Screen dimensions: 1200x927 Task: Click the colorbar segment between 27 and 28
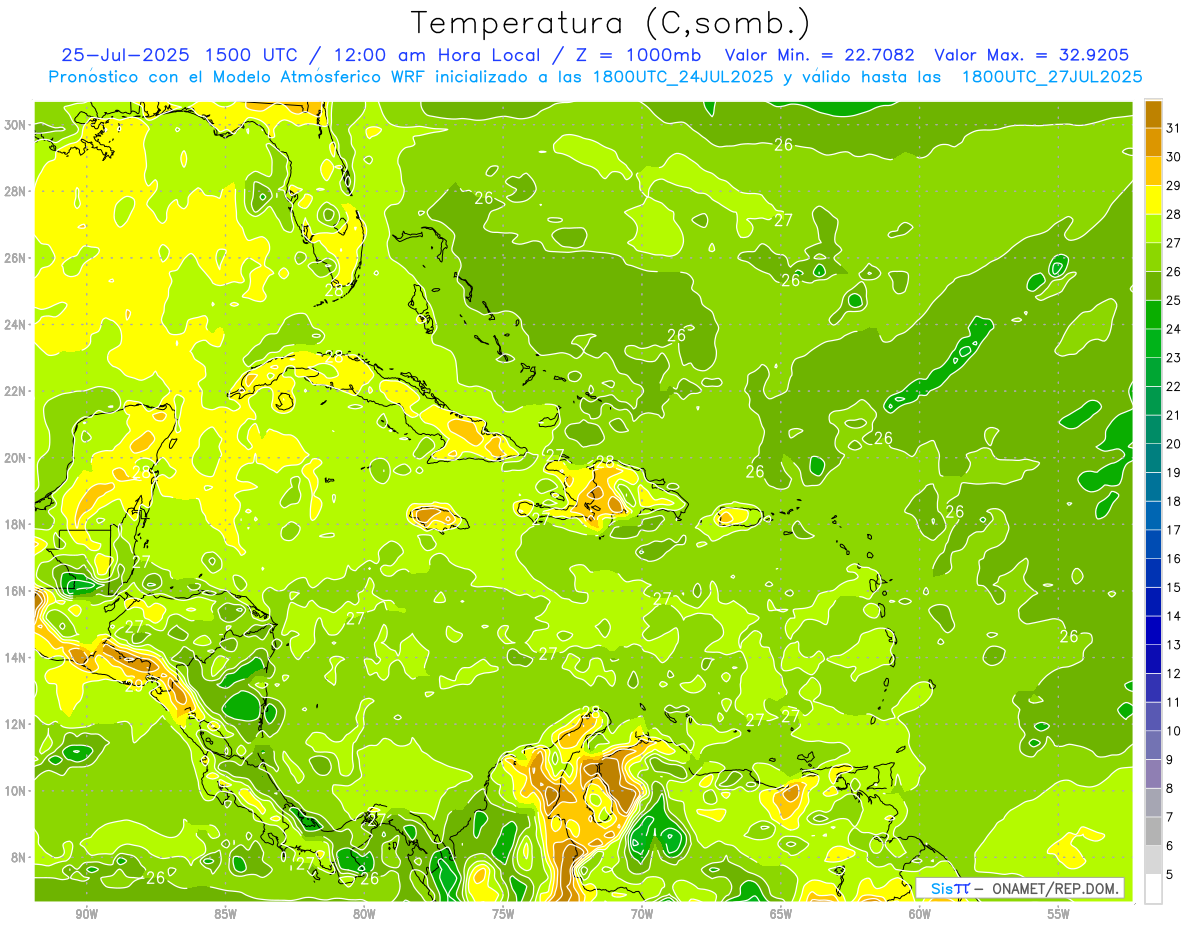coord(1153,228)
